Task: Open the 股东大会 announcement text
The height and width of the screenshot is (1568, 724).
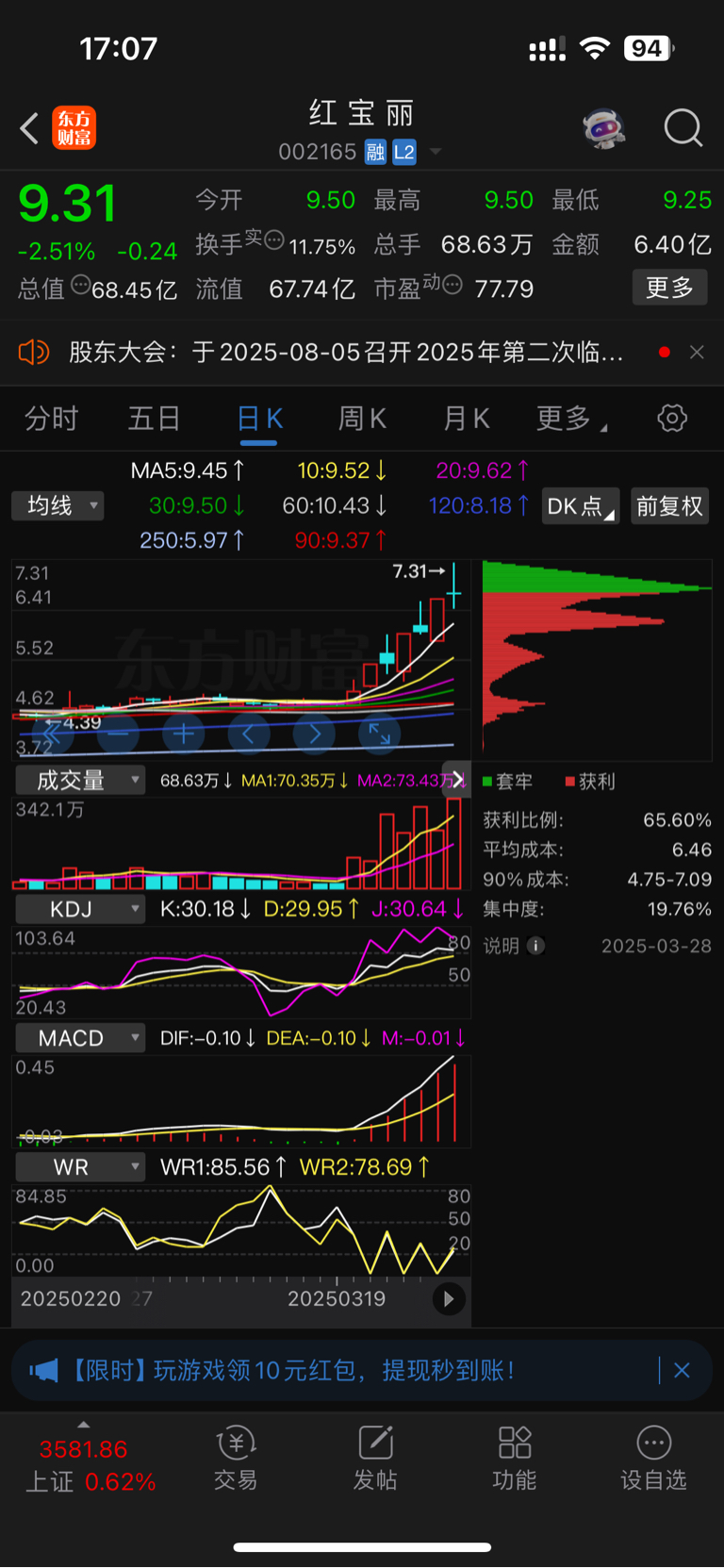Action: [x=346, y=352]
